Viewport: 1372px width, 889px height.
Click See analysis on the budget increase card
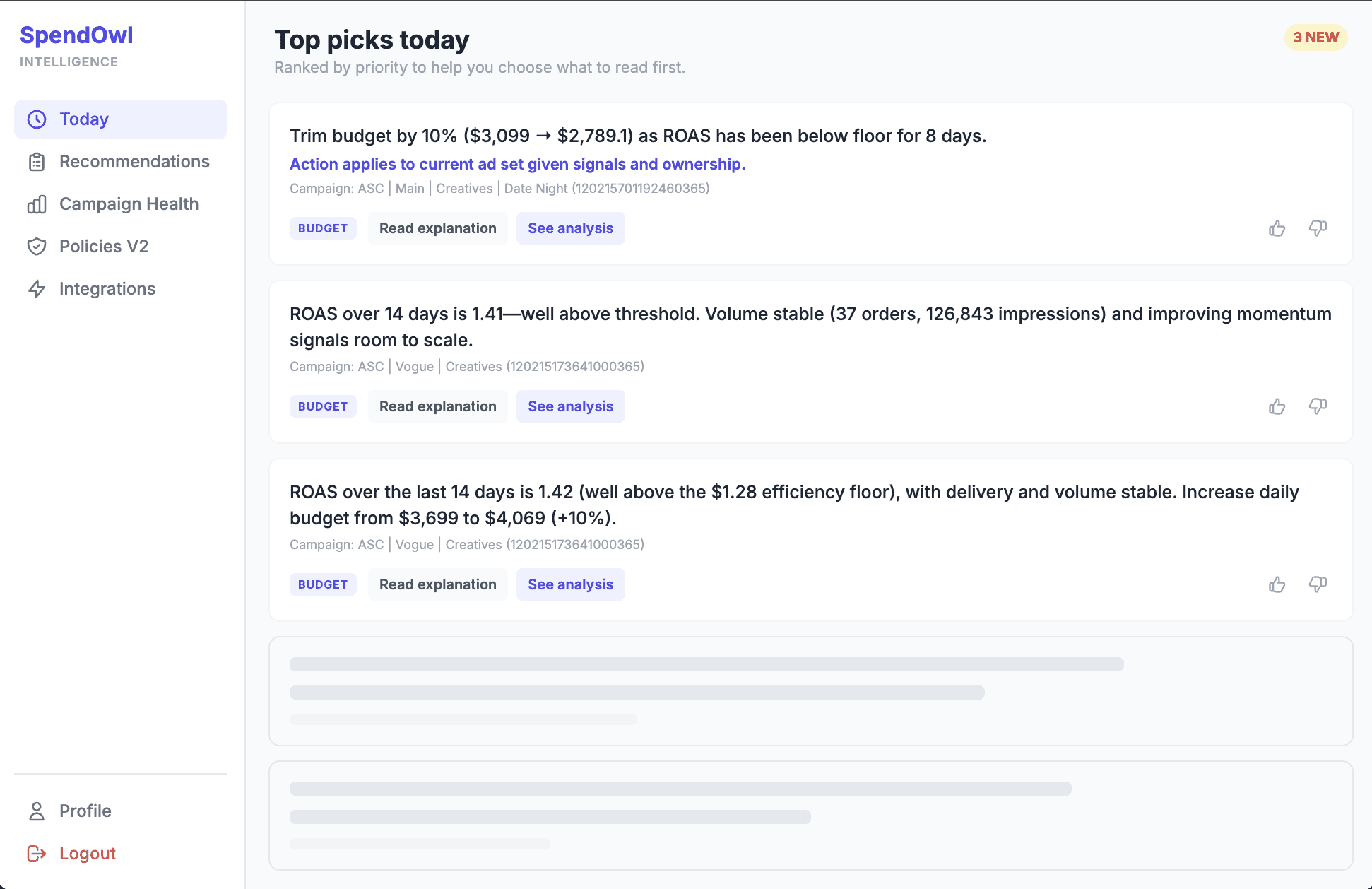pos(570,584)
